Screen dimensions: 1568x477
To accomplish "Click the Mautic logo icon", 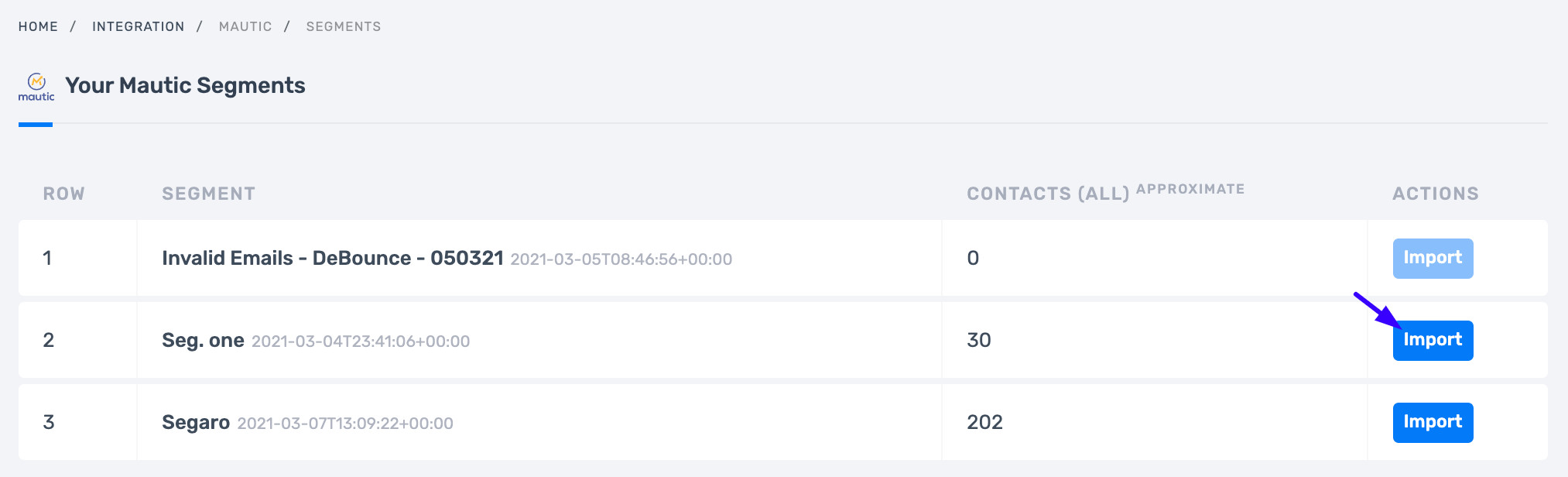I will pyautogui.click(x=36, y=87).
